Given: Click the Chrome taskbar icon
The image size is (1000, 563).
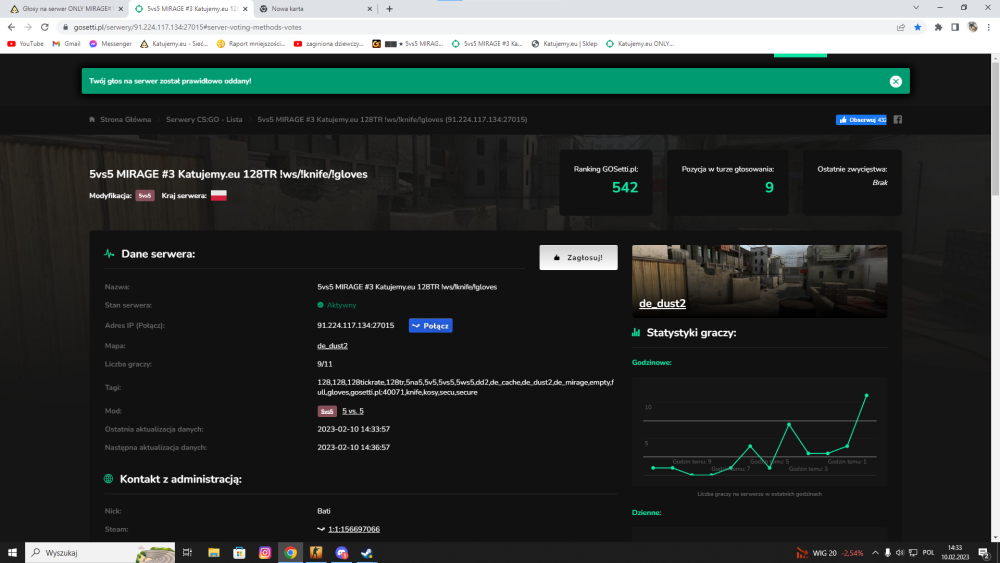Looking at the screenshot, I should point(290,552).
